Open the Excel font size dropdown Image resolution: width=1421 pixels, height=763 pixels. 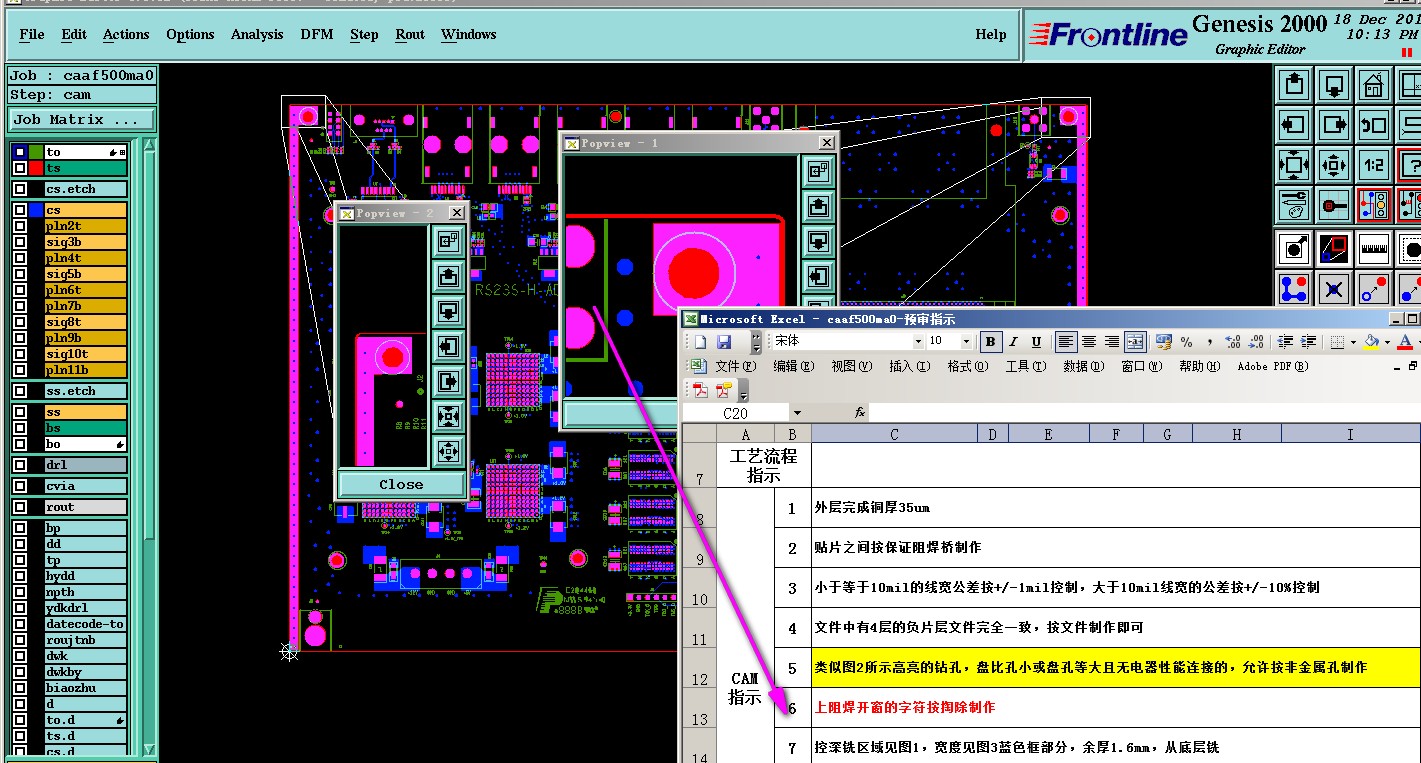967,342
